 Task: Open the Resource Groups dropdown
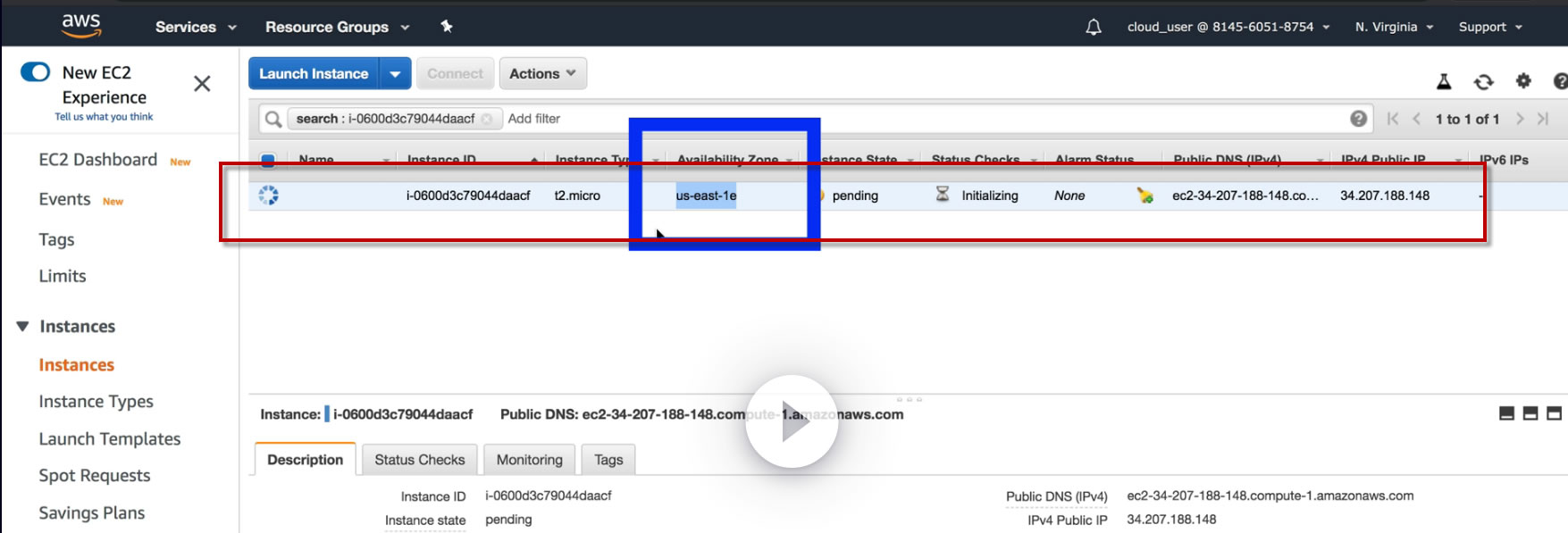pos(337,27)
